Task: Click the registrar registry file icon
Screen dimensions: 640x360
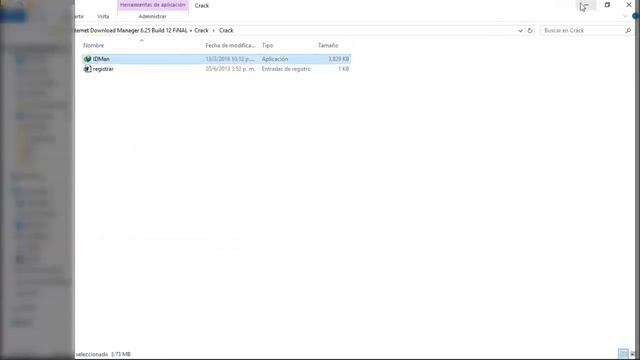Action: click(87, 69)
